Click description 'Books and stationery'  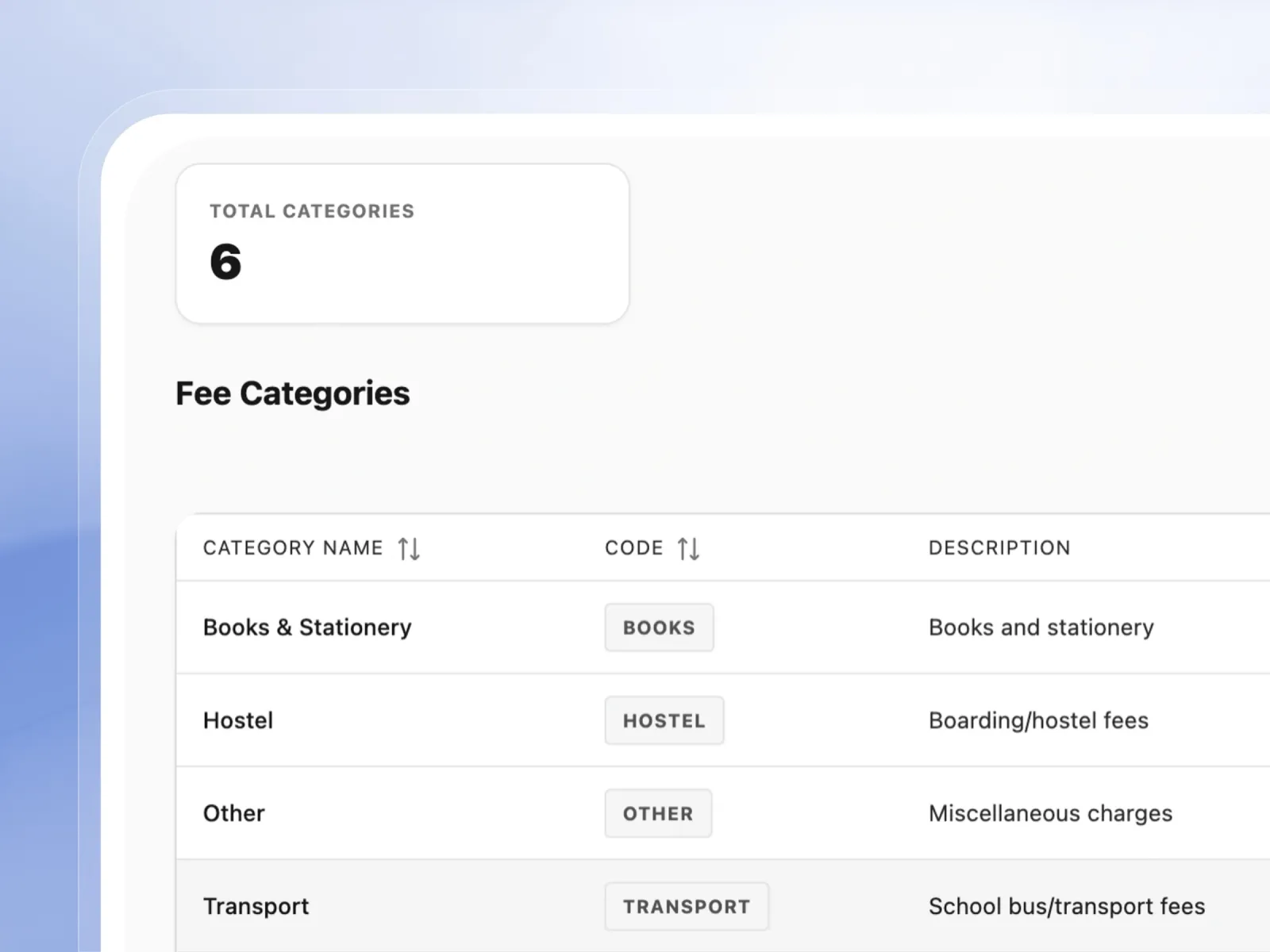click(x=1041, y=628)
